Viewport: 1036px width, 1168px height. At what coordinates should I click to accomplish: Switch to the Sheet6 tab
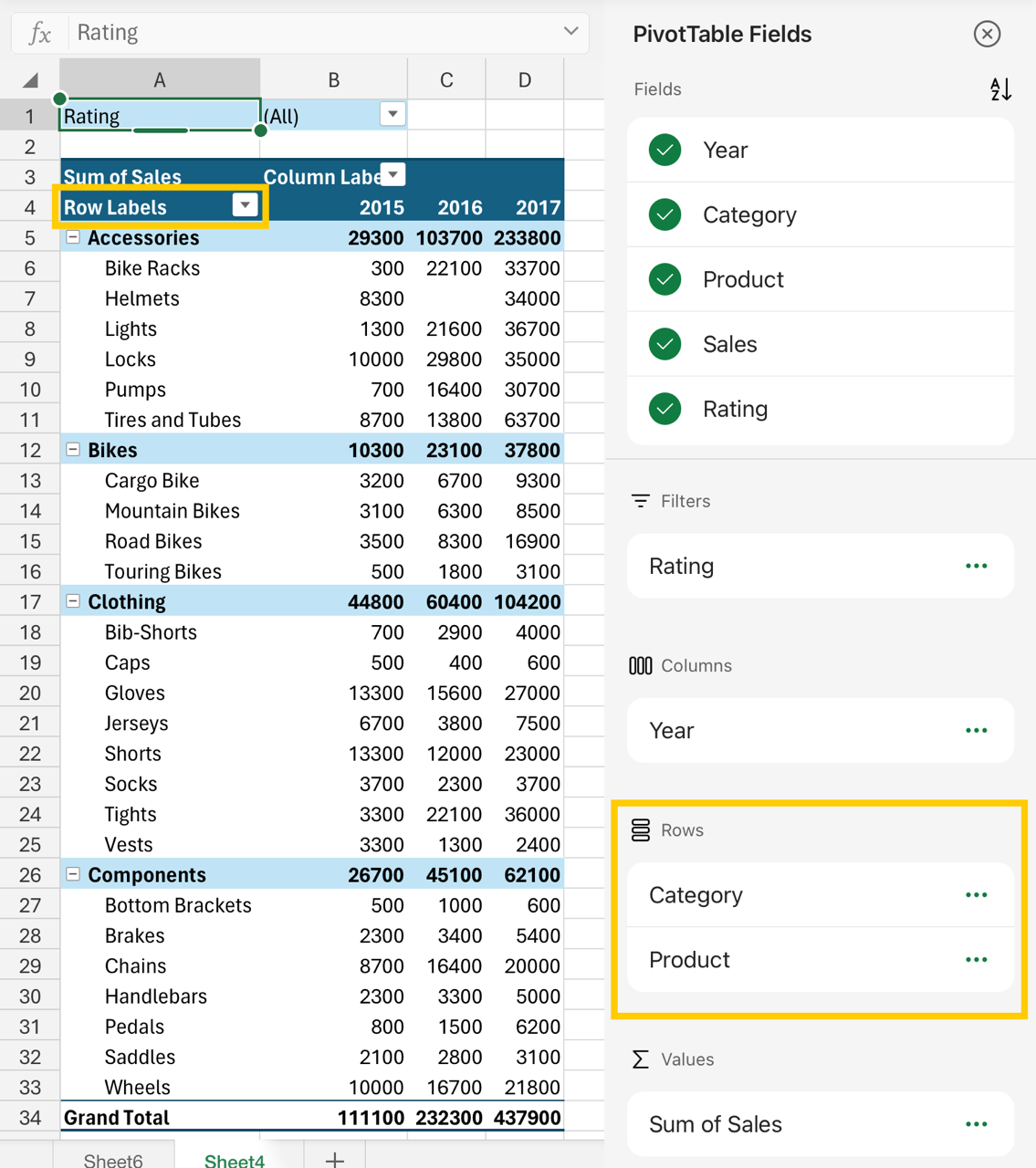(112, 1159)
